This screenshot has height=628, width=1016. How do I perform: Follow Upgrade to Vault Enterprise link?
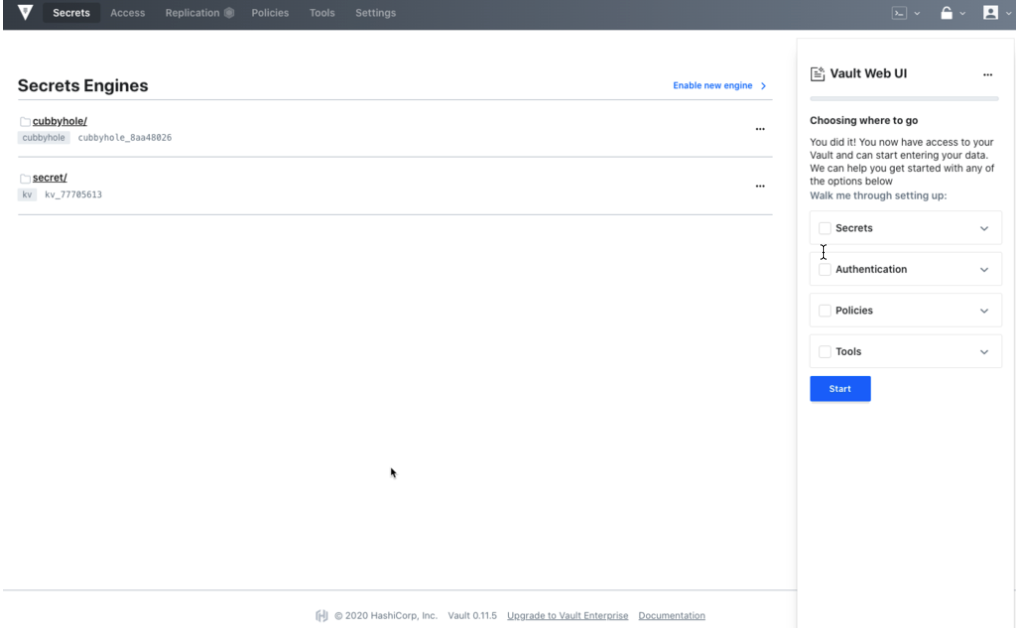[568, 616]
